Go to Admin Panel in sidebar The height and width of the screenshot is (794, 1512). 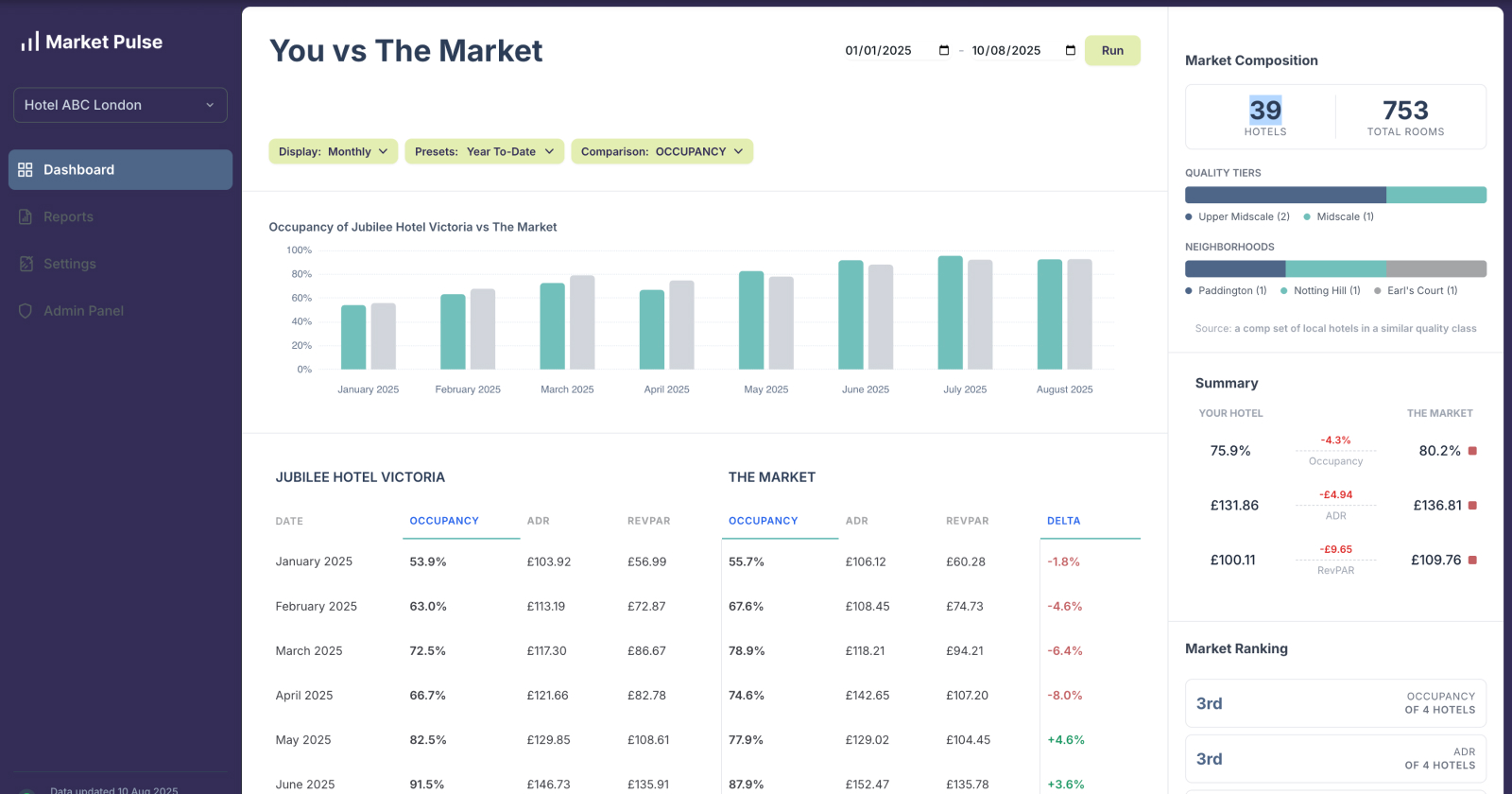pyautogui.click(x=83, y=311)
